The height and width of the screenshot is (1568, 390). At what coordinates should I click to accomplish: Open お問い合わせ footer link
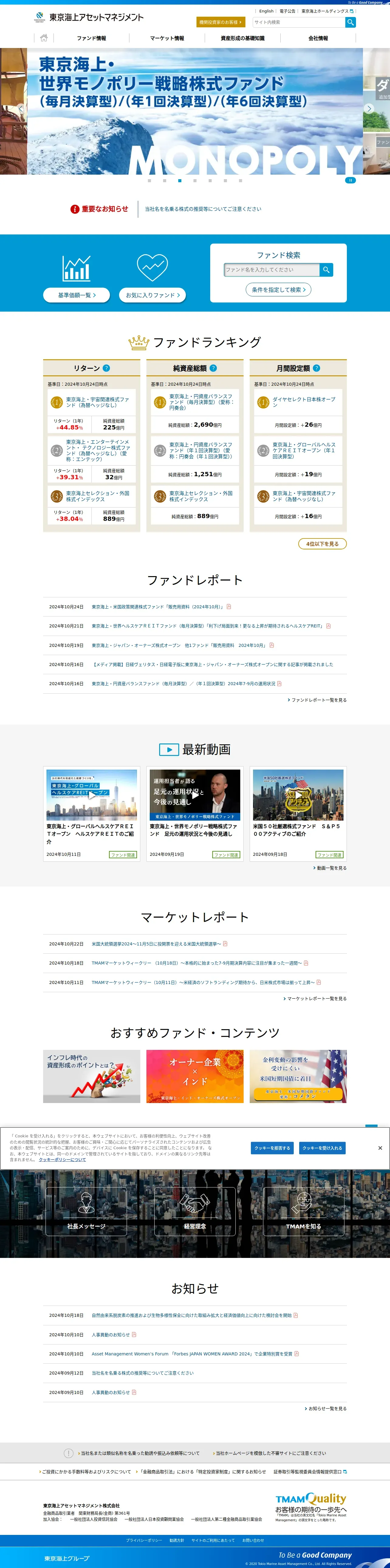[253, 1540]
